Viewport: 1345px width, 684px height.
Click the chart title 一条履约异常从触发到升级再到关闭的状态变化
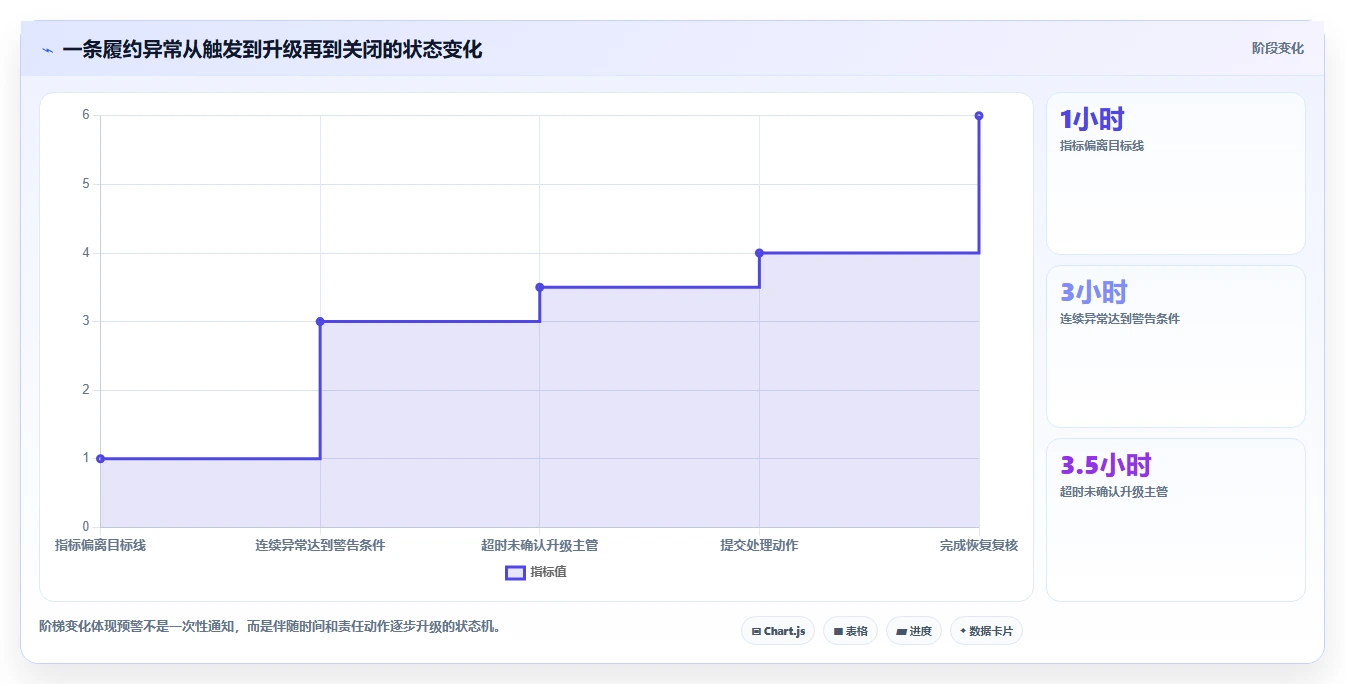coord(272,49)
